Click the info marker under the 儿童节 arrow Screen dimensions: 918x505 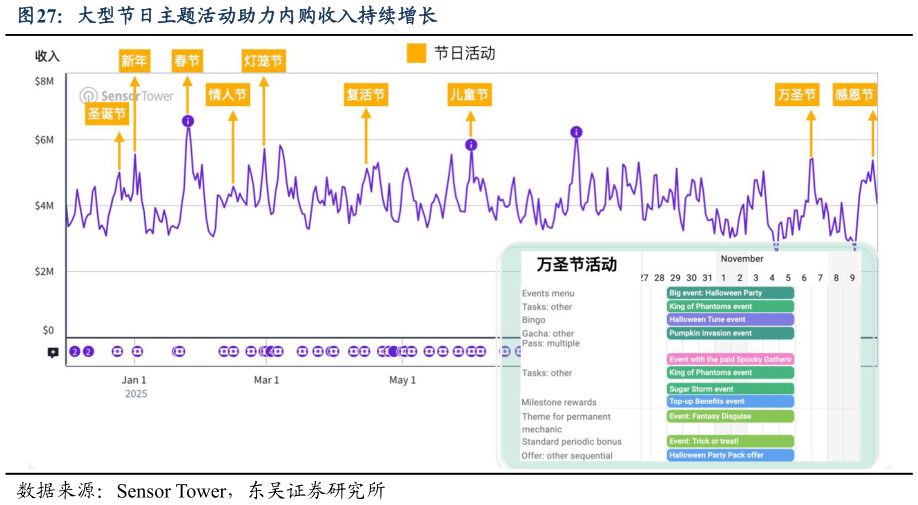pyautogui.click(x=471, y=145)
